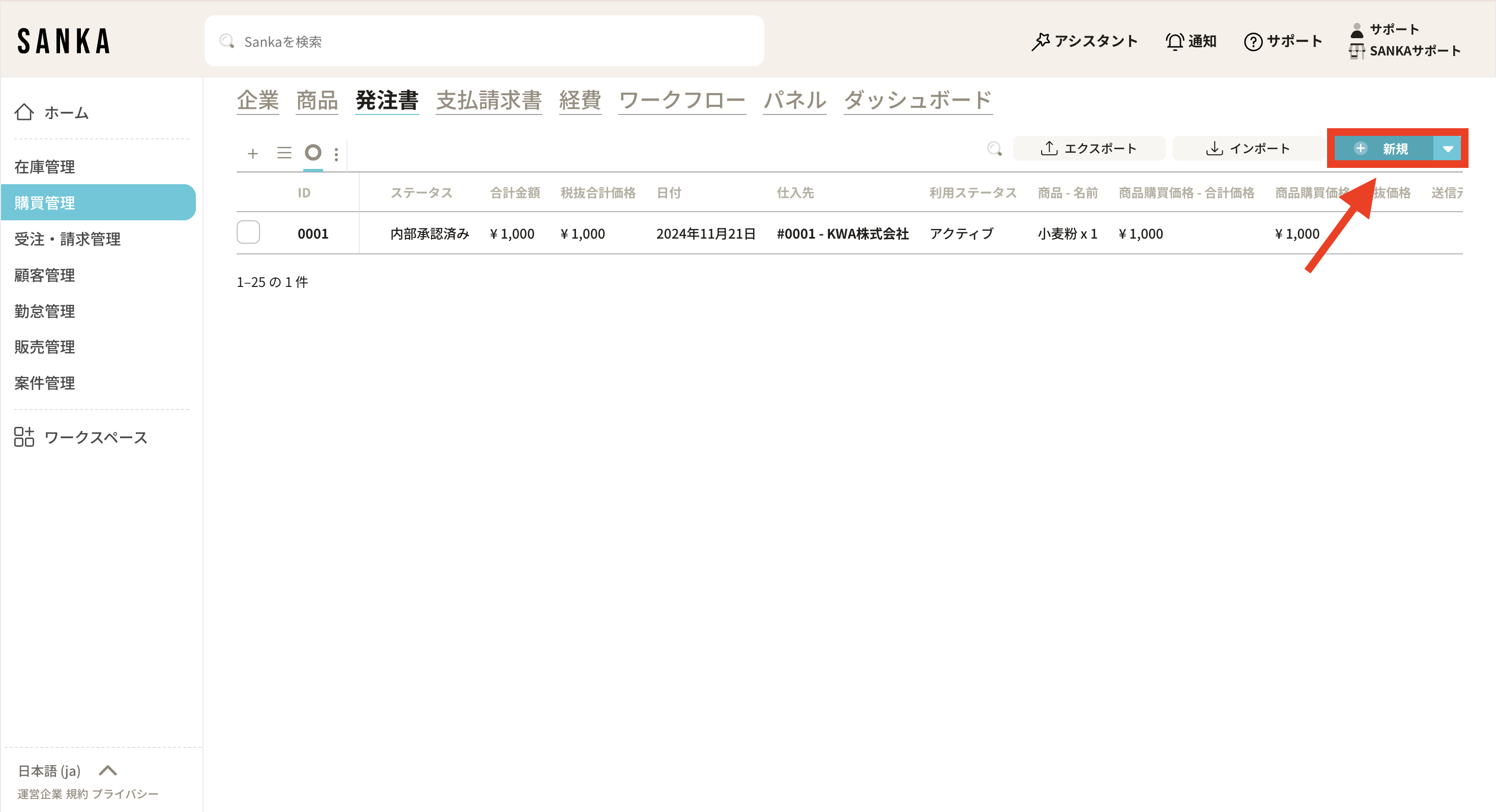Expand the dropdown arrow beside 新規

(1447, 149)
